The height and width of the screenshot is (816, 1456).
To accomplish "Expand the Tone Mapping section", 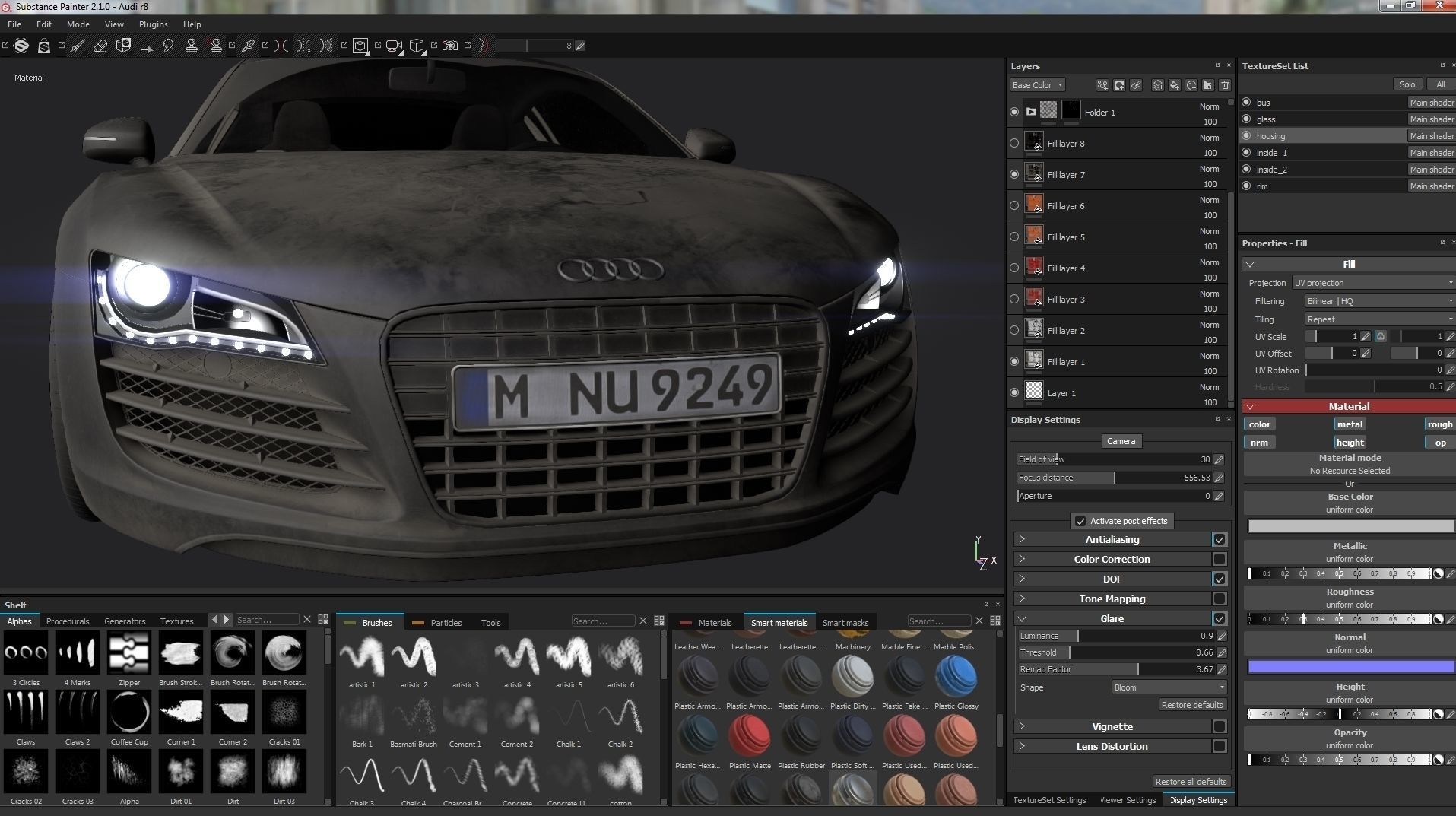I will 1022,599.
